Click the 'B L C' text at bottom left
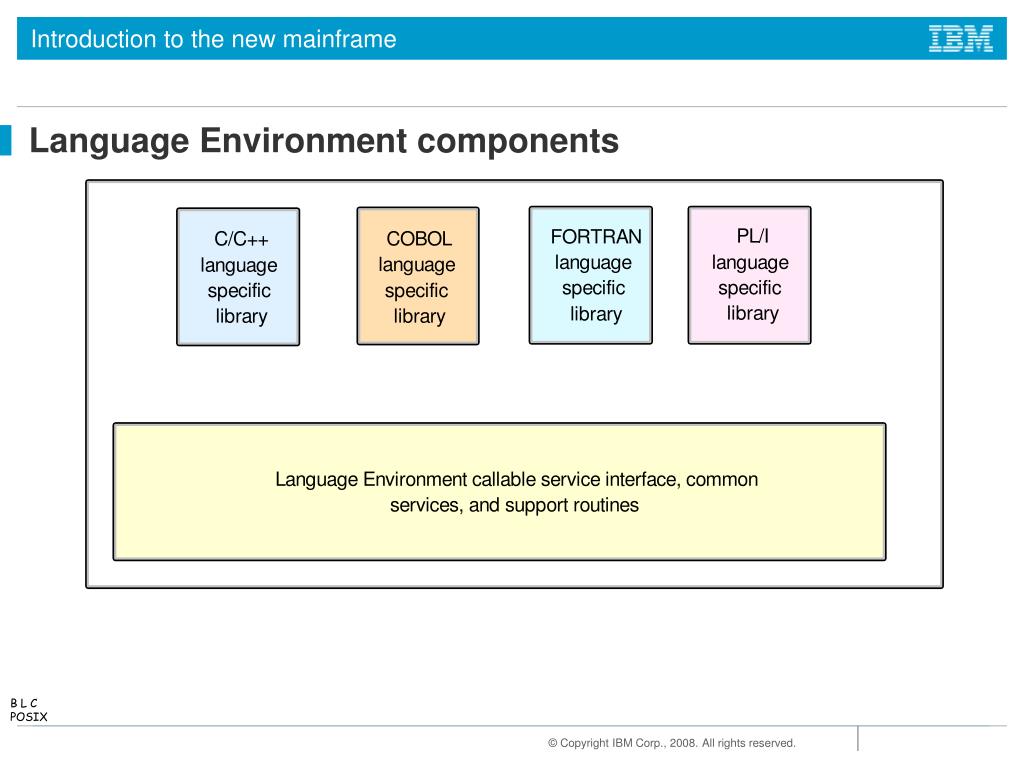 click(x=24, y=703)
